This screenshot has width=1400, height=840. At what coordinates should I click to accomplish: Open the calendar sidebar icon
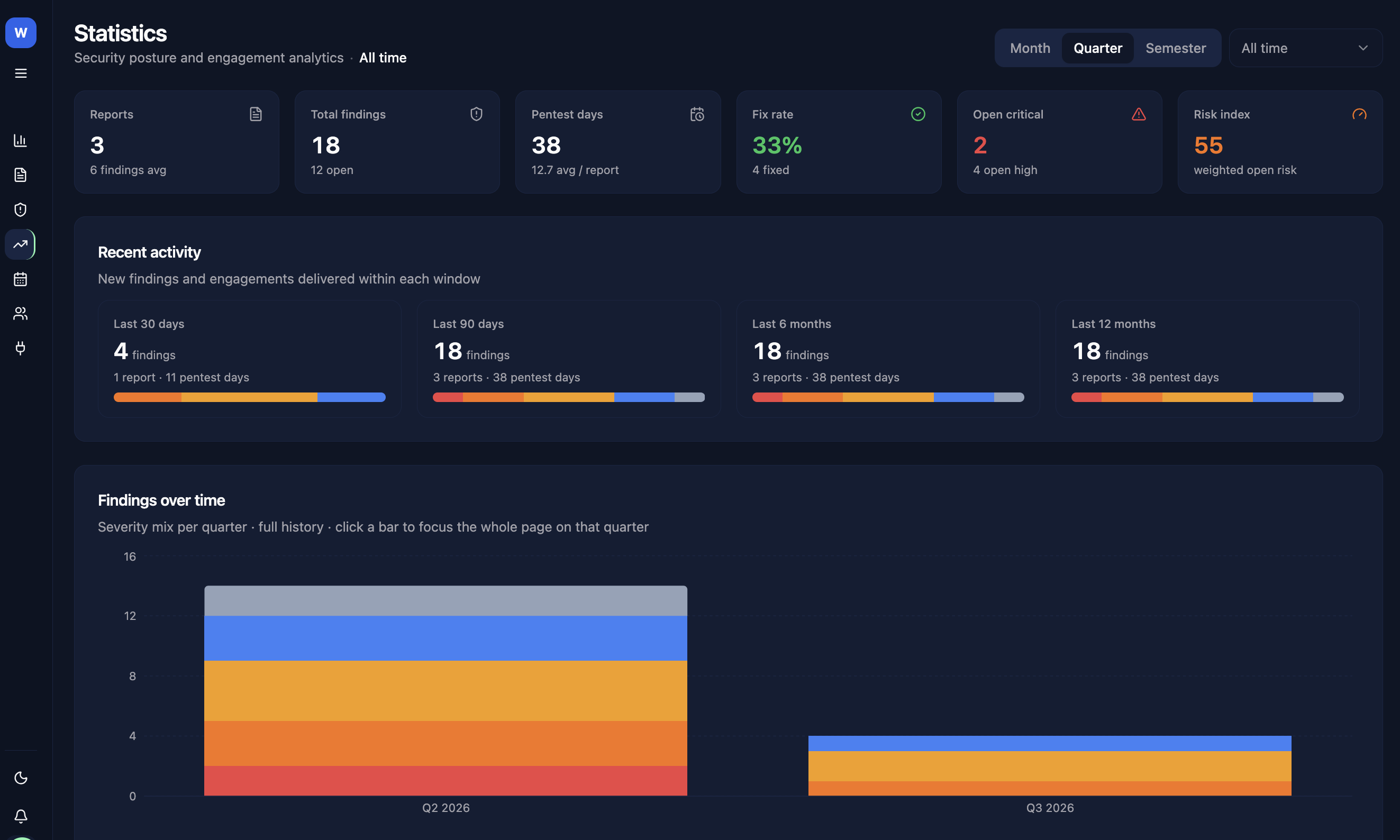[21, 279]
